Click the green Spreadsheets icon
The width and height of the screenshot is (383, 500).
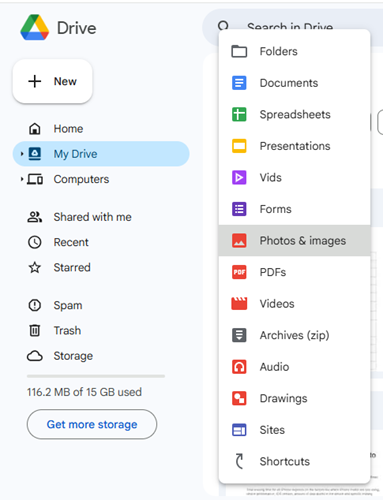coord(239,114)
